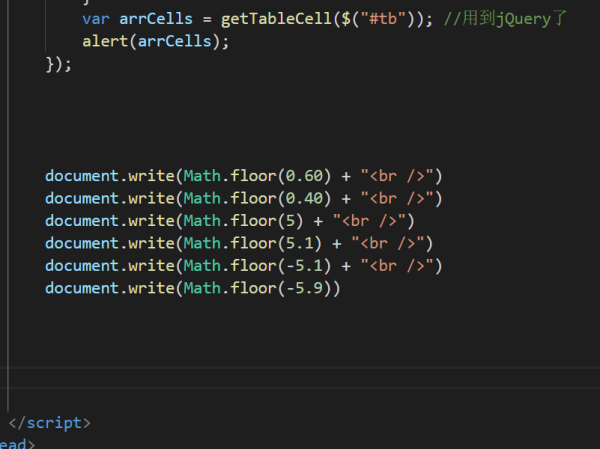The image size is (600, 449).
Task: Click the 0.60 number literal
Action: coord(305,176)
